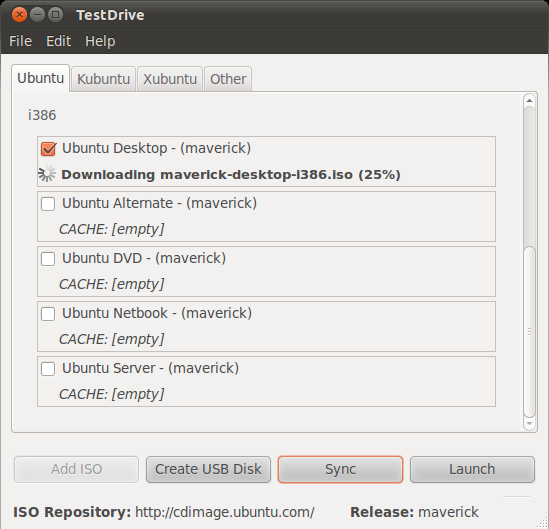The height and width of the screenshot is (529, 549).
Task: Switch to the Kubuntu tab
Action: pos(103,79)
